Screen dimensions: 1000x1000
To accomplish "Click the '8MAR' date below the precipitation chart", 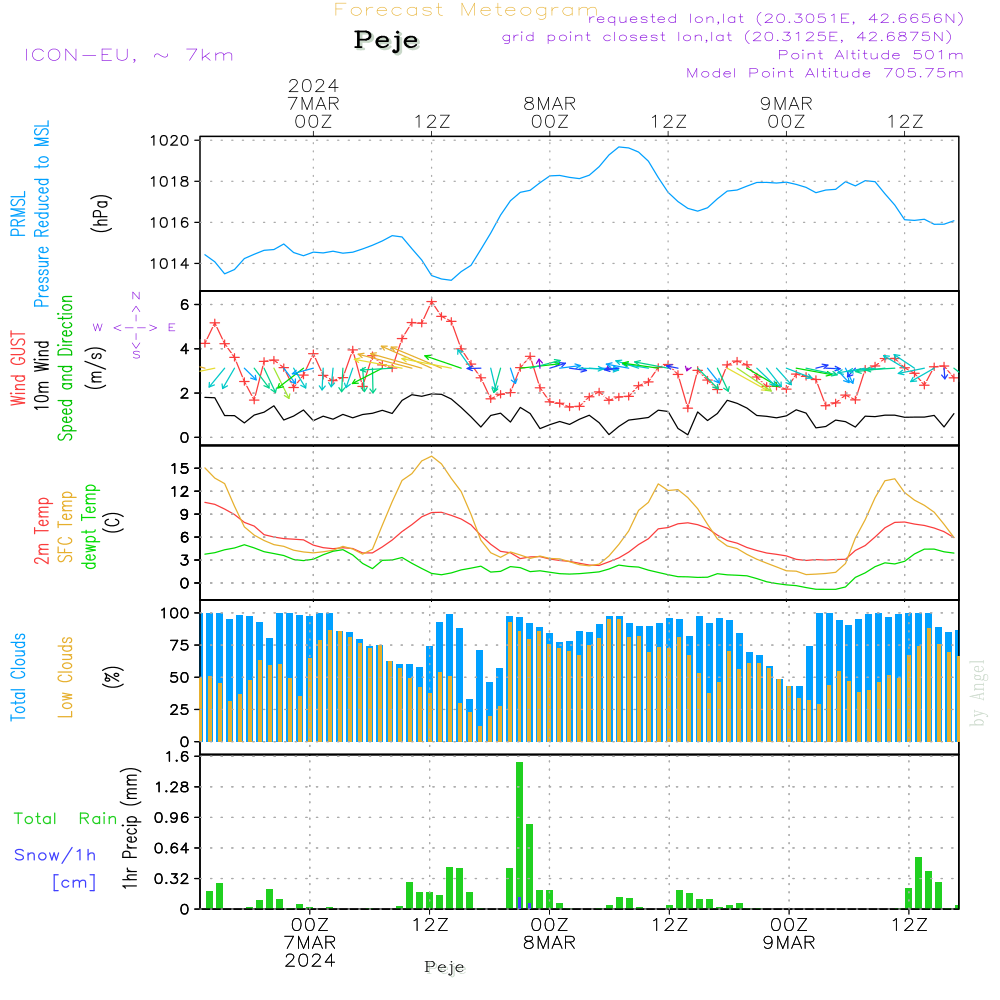I will tap(549, 943).
